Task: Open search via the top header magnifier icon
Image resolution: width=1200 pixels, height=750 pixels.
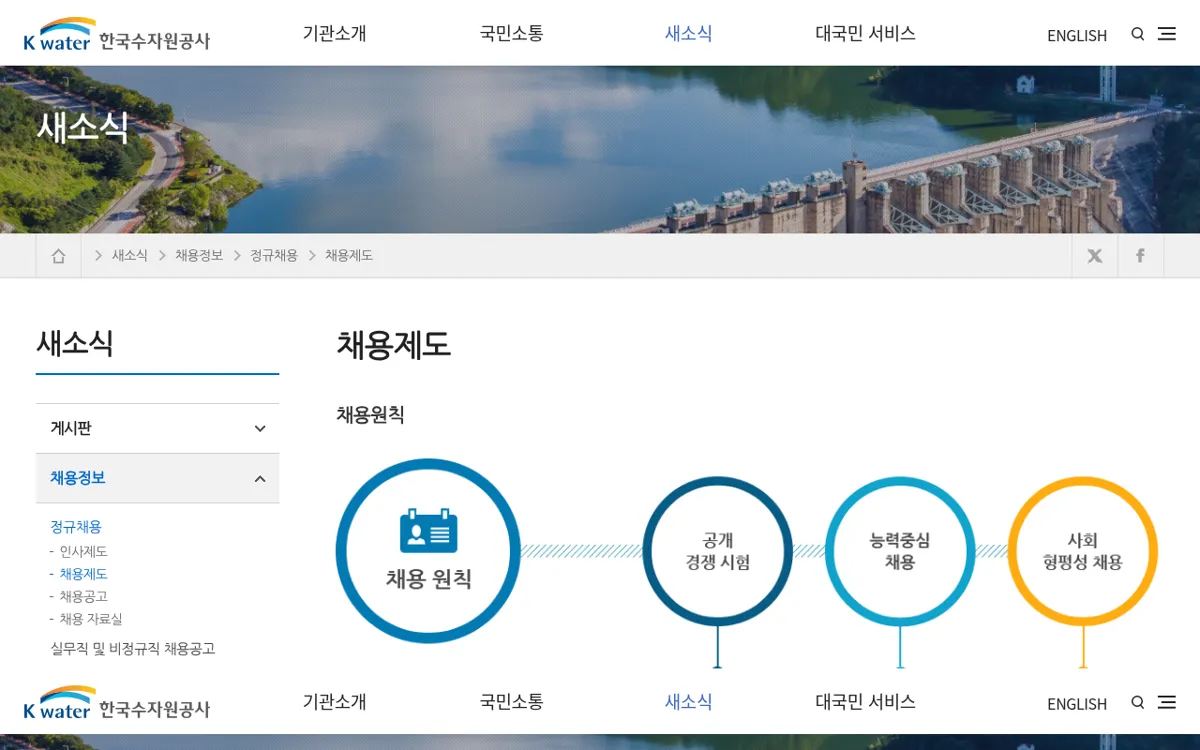Action: point(1138,34)
